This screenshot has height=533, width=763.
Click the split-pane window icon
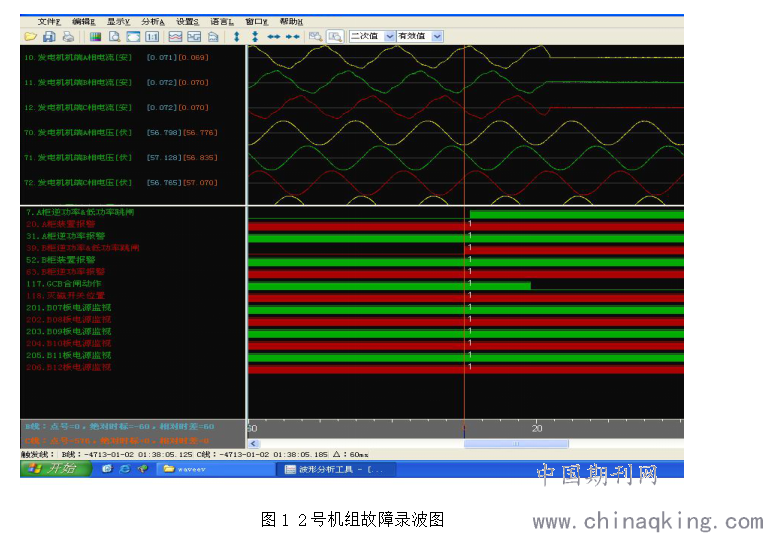(x=194, y=37)
